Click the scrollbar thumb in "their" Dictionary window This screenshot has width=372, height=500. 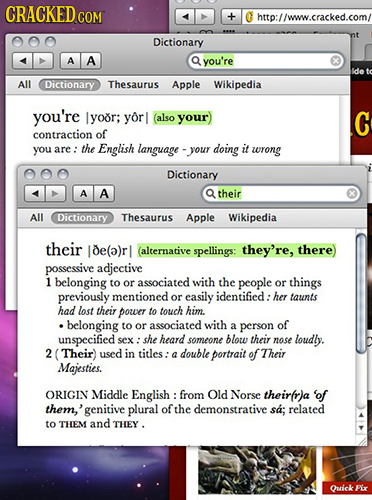point(361,293)
